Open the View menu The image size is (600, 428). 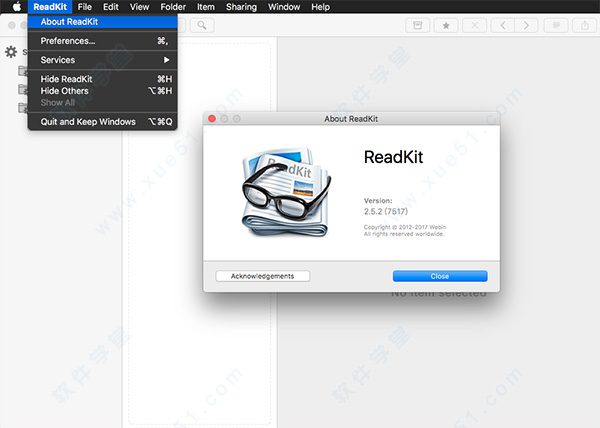click(139, 7)
